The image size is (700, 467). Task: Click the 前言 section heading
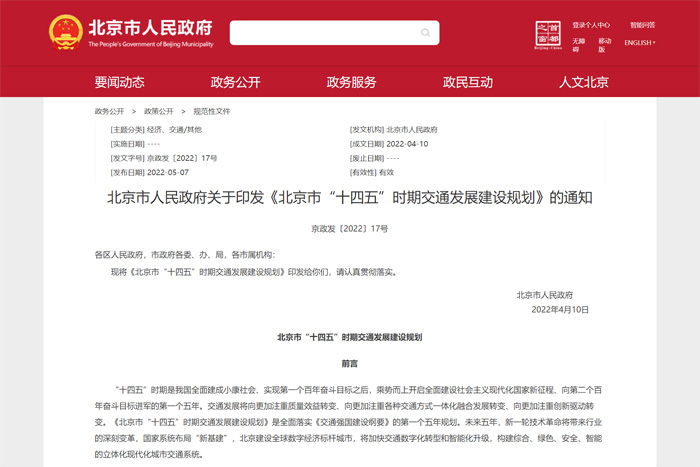(350, 363)
